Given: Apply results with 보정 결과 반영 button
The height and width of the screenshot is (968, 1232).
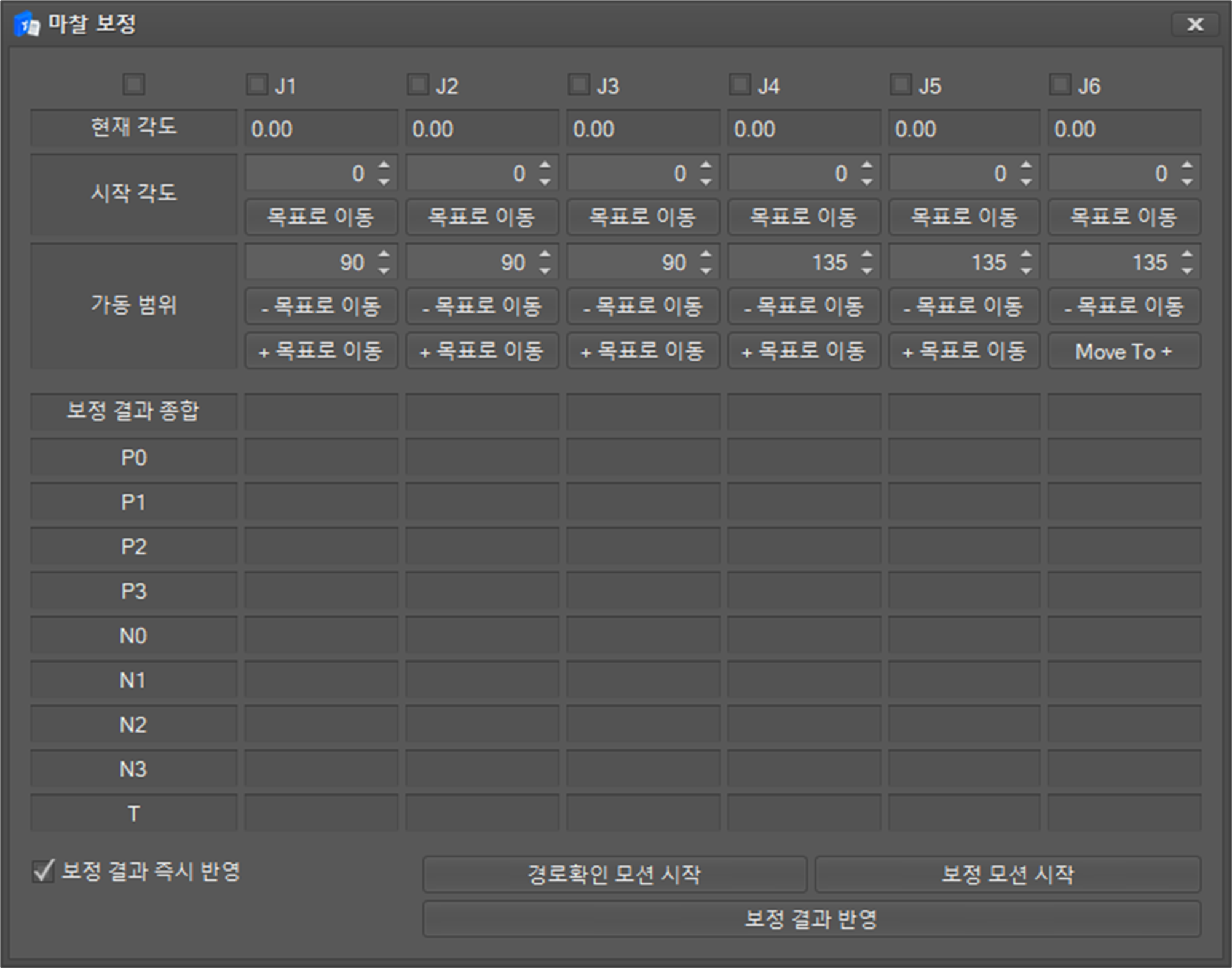Looking at the screenshot, I should click(x=811, y=919).
